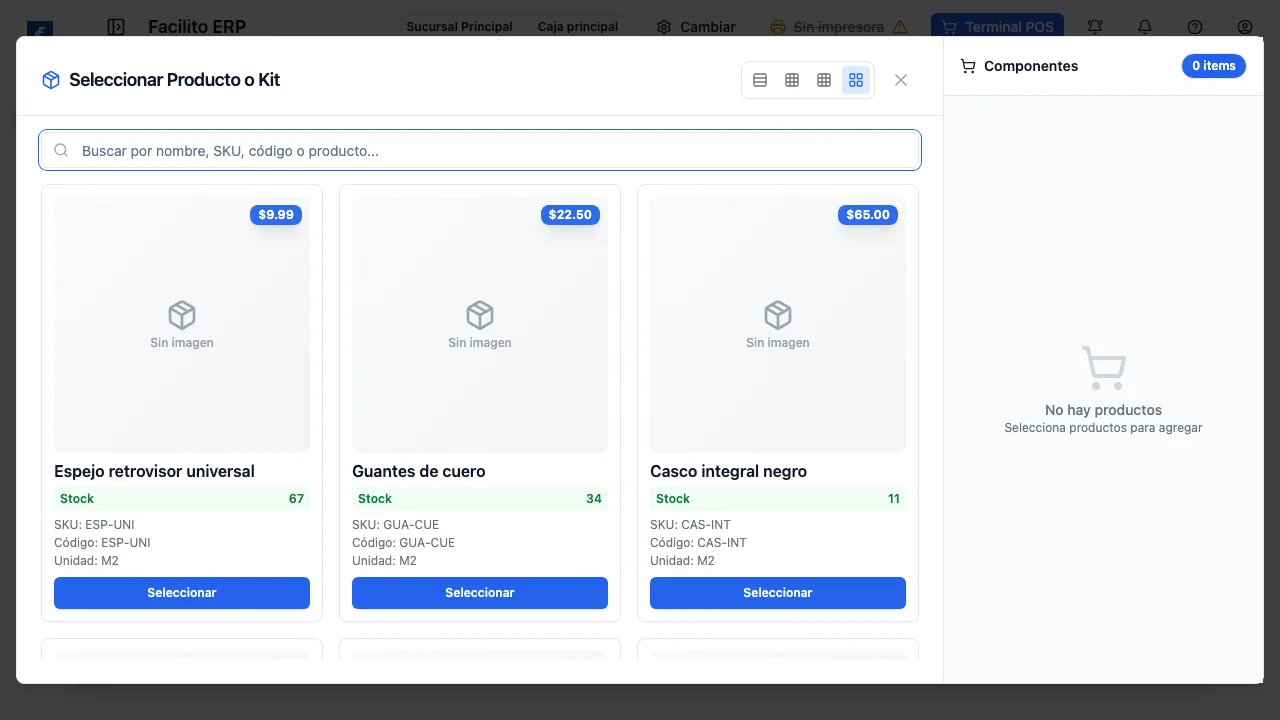Click the SKU: ESP-UNI line
This screenshot has width=1280, height=720.
click(94, 525)
